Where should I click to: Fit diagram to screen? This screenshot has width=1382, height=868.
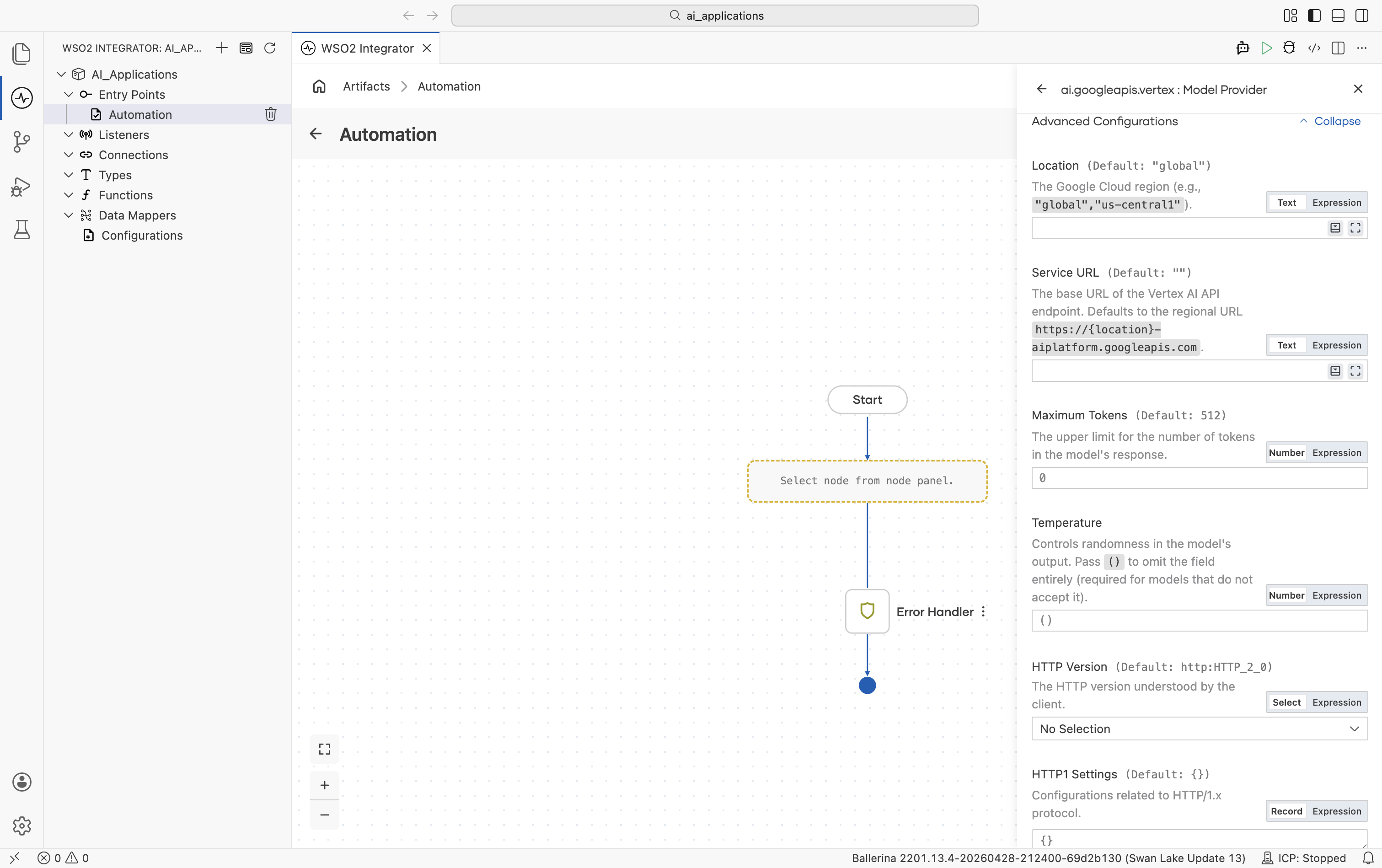pyautogui.click(x=325, y=749)
